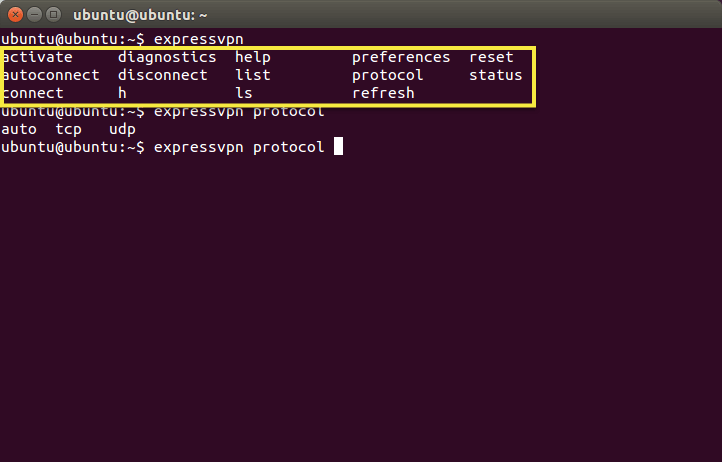Image resolution: width=722 pixels, height=462 pixels.
Task: Click the tcp protocol option
Action: pos(69,130)
